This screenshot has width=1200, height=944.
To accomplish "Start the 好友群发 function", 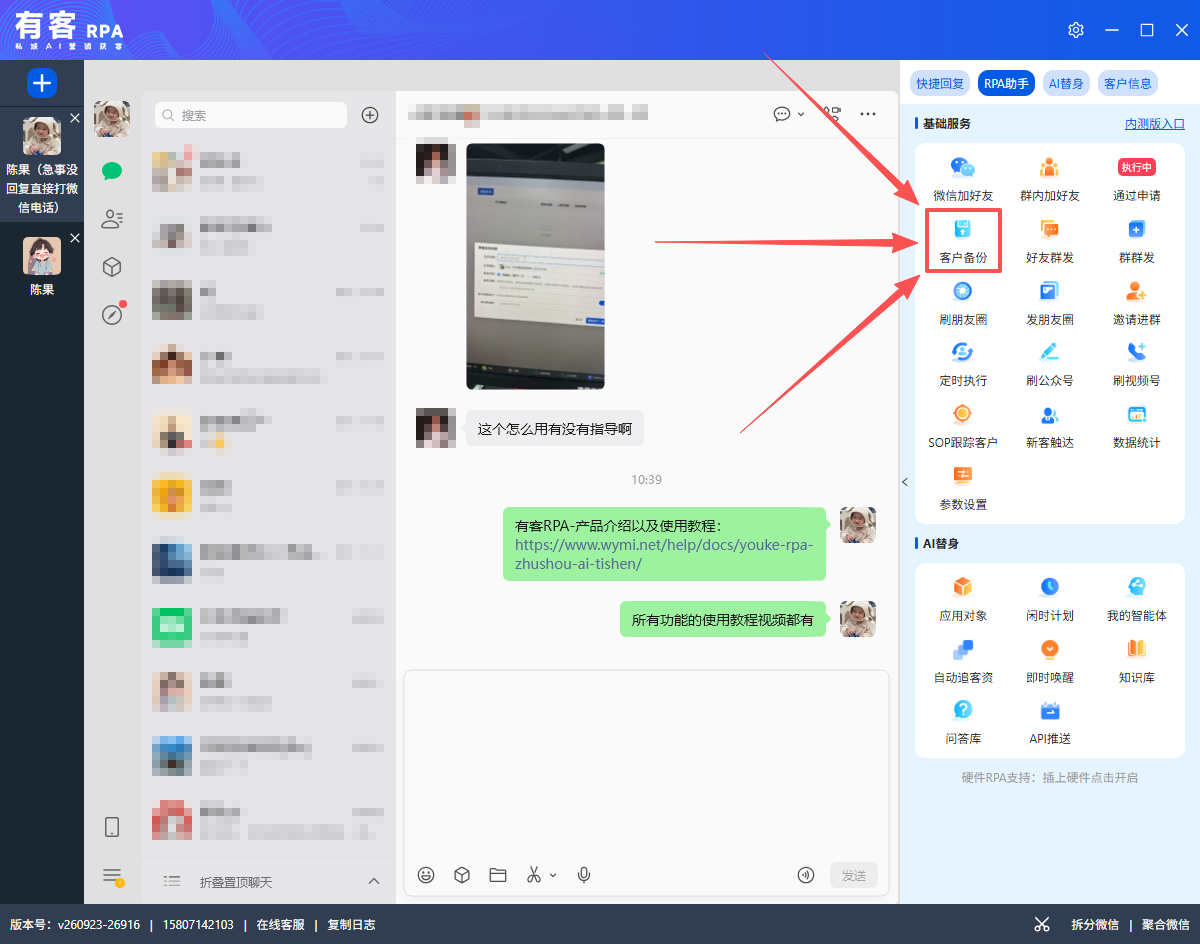I will (x=1049, y=242).
